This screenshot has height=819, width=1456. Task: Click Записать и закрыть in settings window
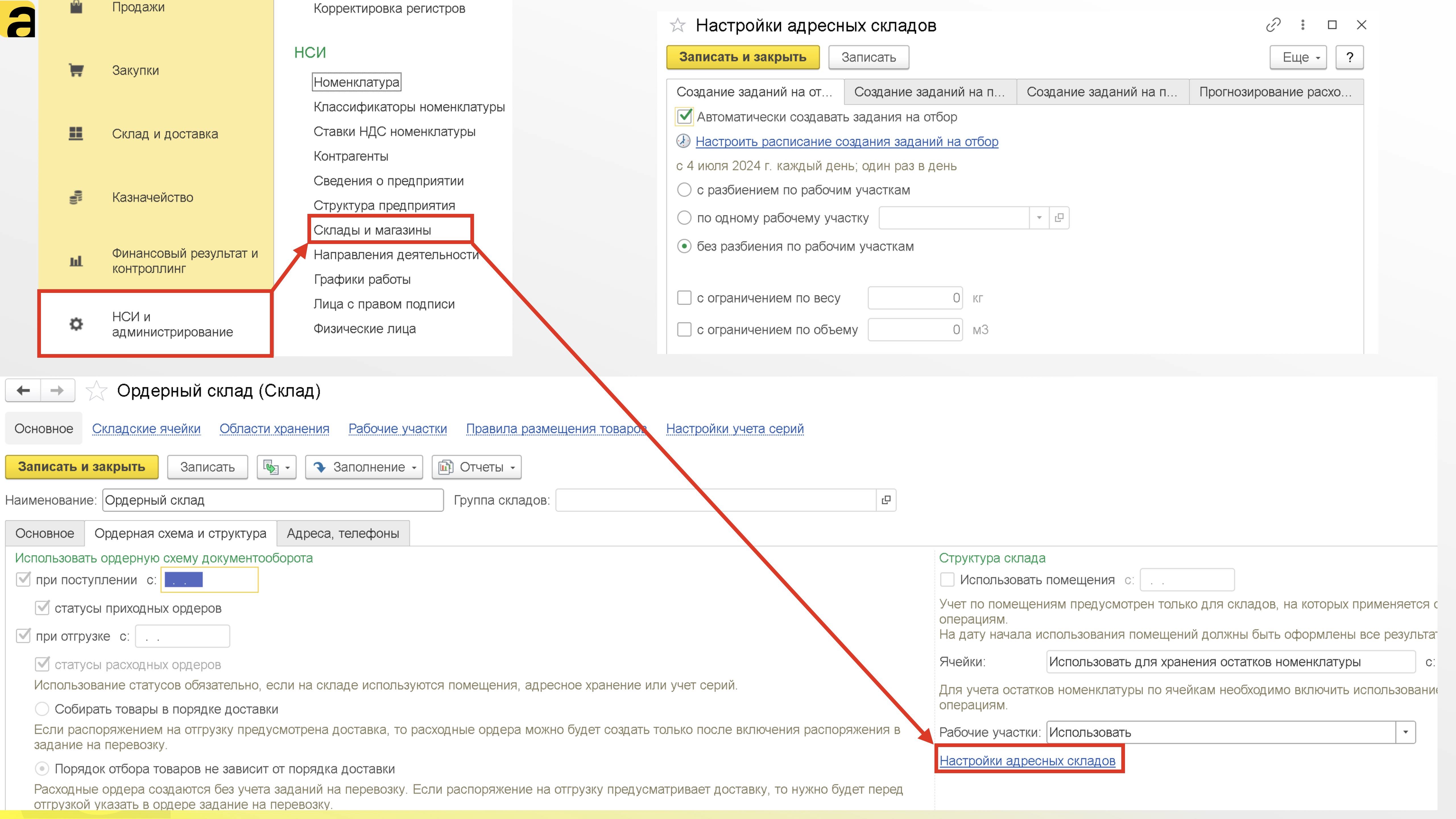pyautogui.click(x=743, y=57)
